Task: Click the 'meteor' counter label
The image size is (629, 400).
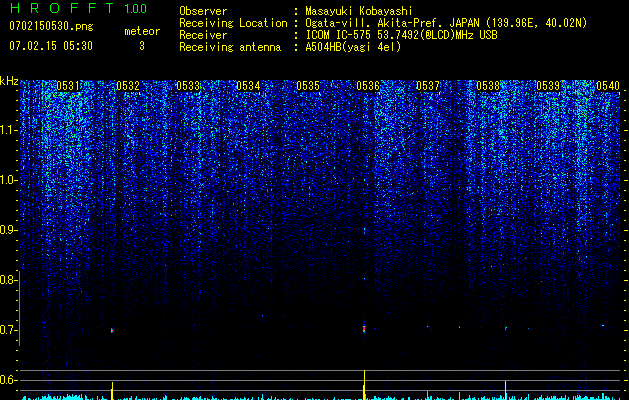Action: click(x=142, y=31)
